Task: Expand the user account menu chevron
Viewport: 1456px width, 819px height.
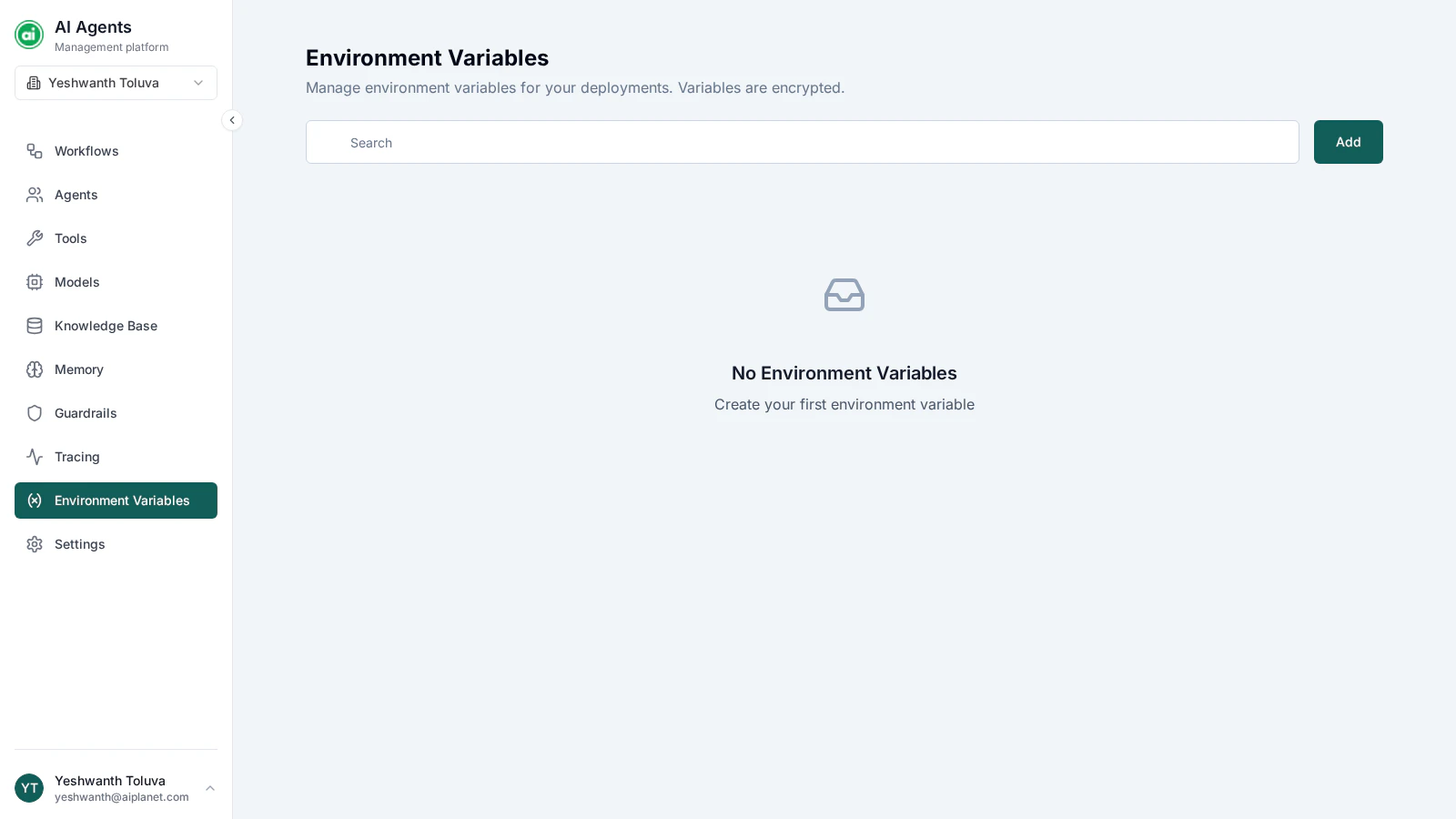Action: (x=210, y=788)
